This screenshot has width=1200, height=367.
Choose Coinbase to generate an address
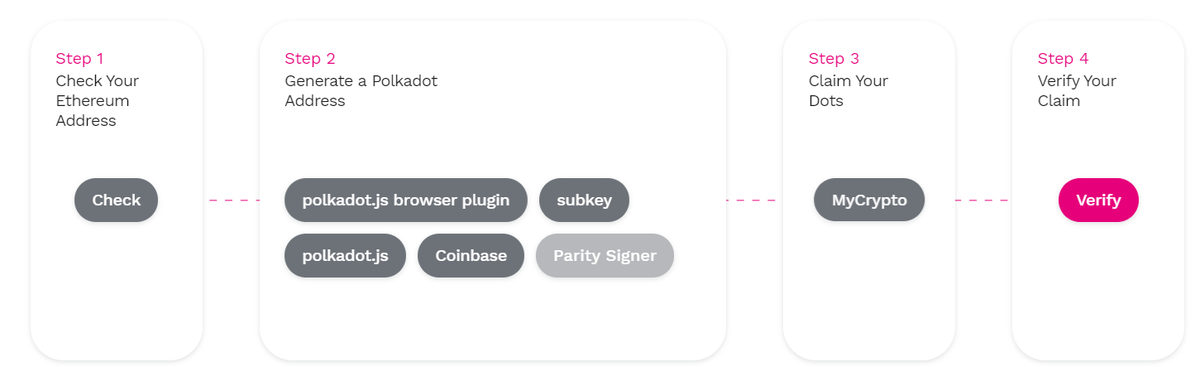471,255
